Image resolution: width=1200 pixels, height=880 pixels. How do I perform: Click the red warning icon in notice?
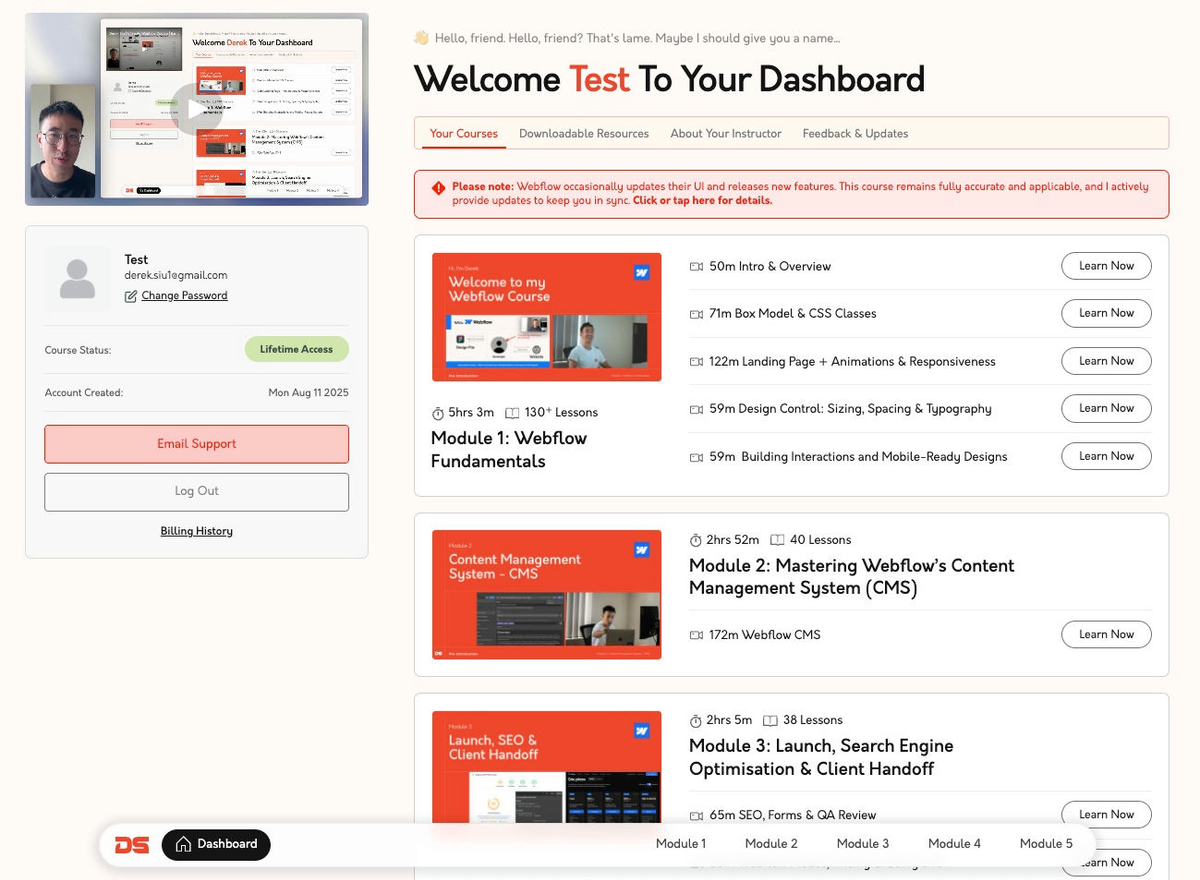point(439,188)
